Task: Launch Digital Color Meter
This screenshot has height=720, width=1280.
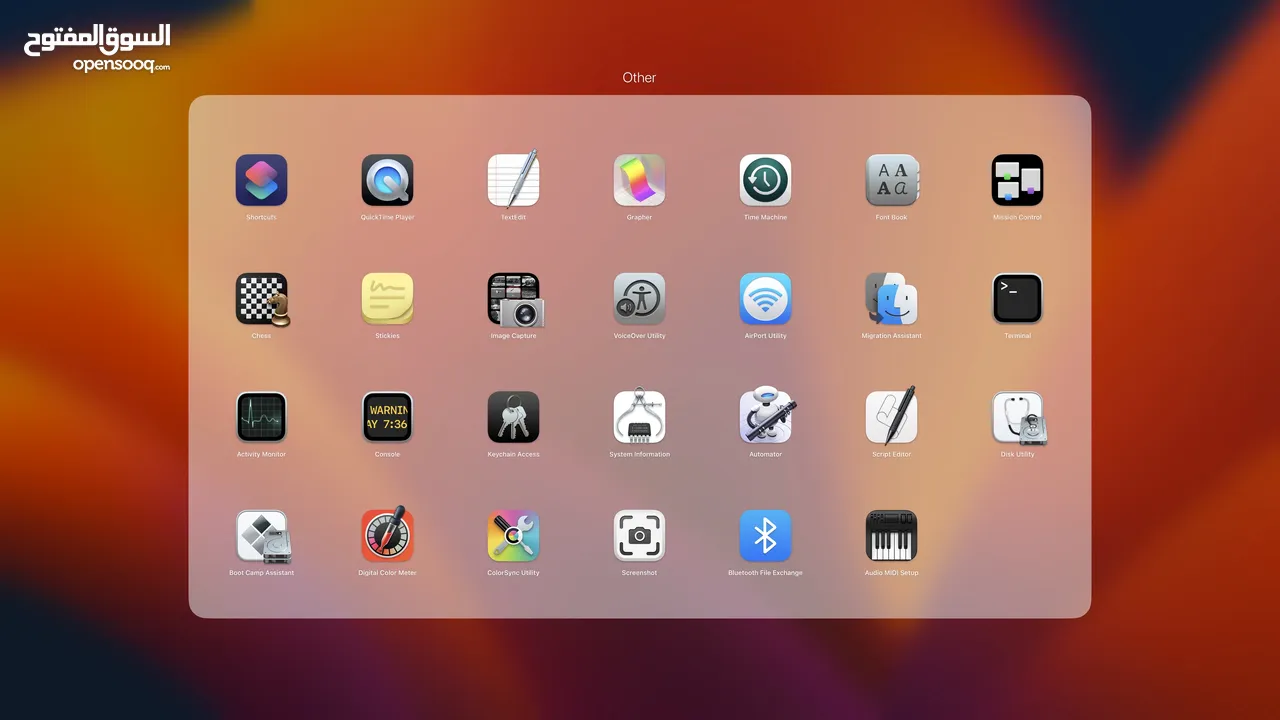Action: coord(387,534)
